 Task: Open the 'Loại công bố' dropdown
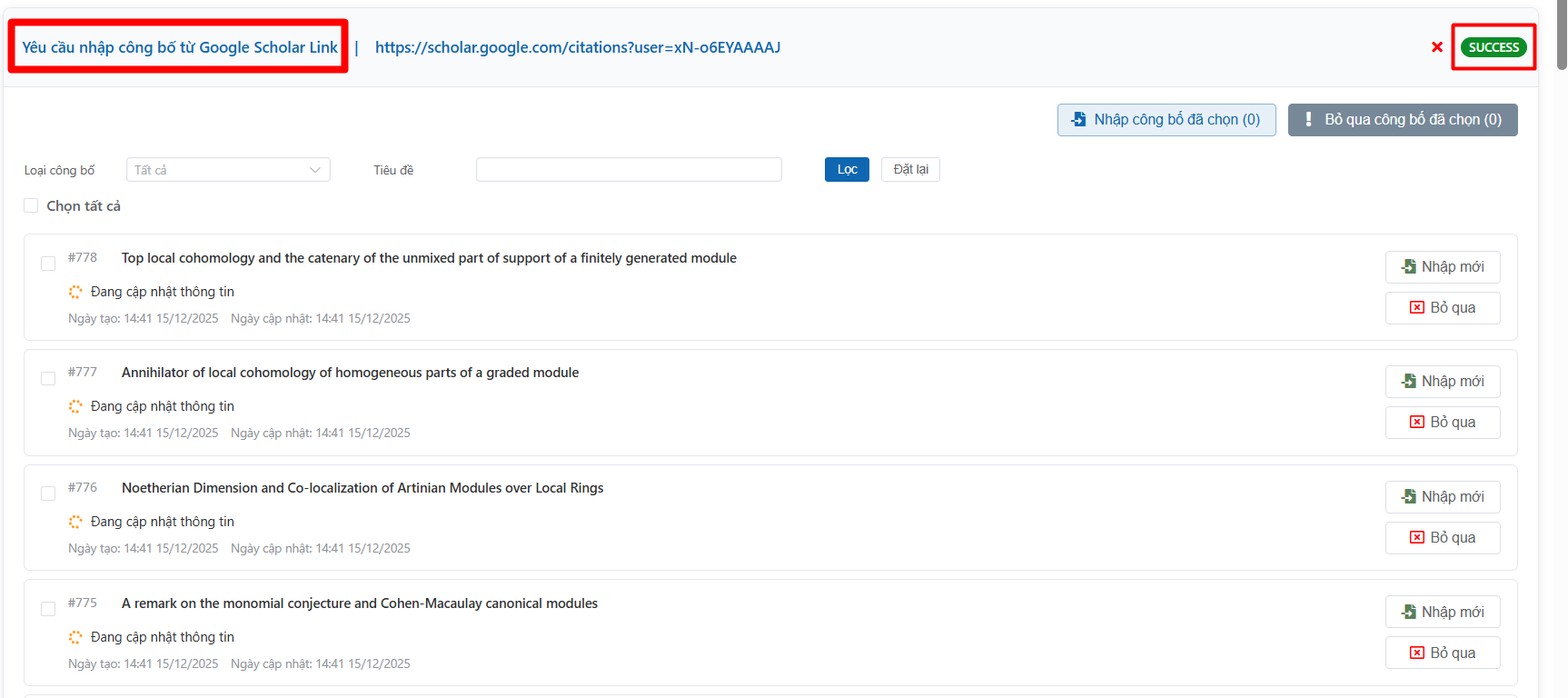[228, 170]
